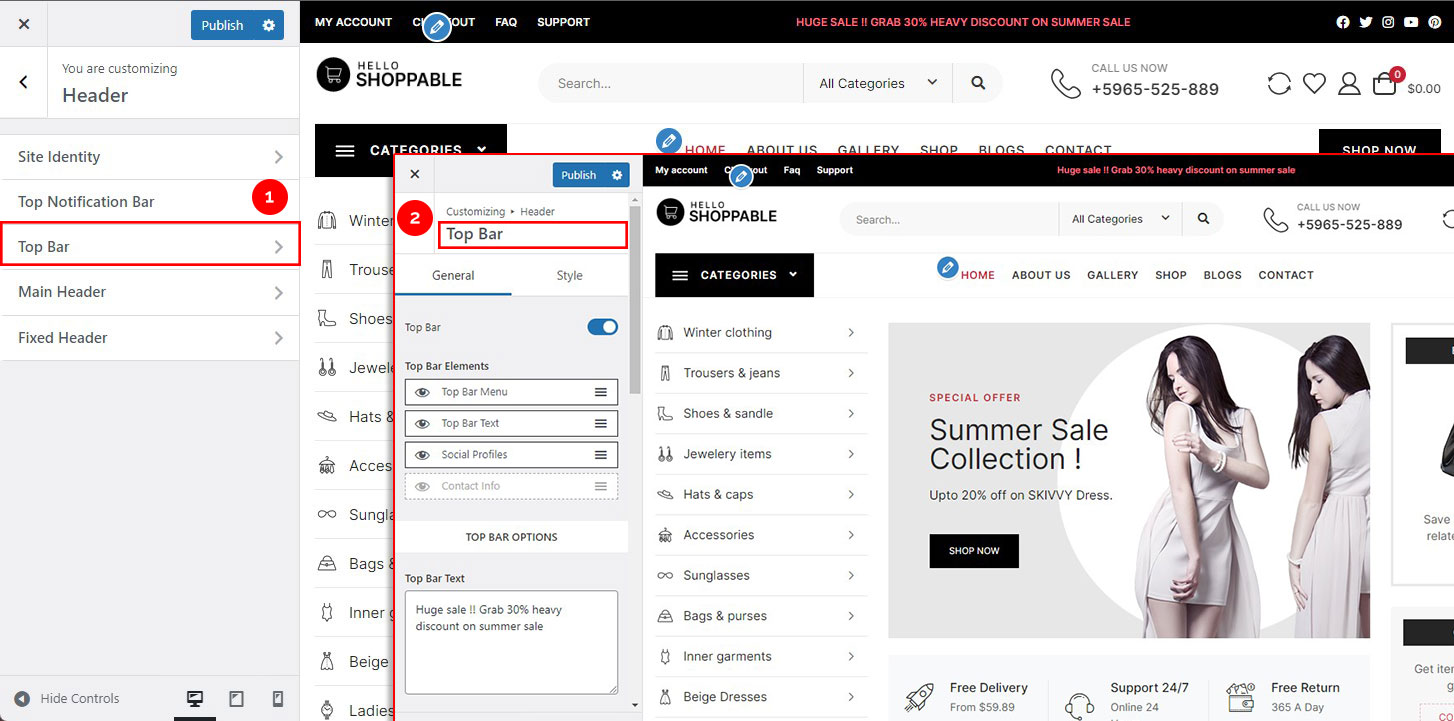The height and width of the screenshot is (721, 1454).
Task: Click the user account icon in header
Action: 1349,83
